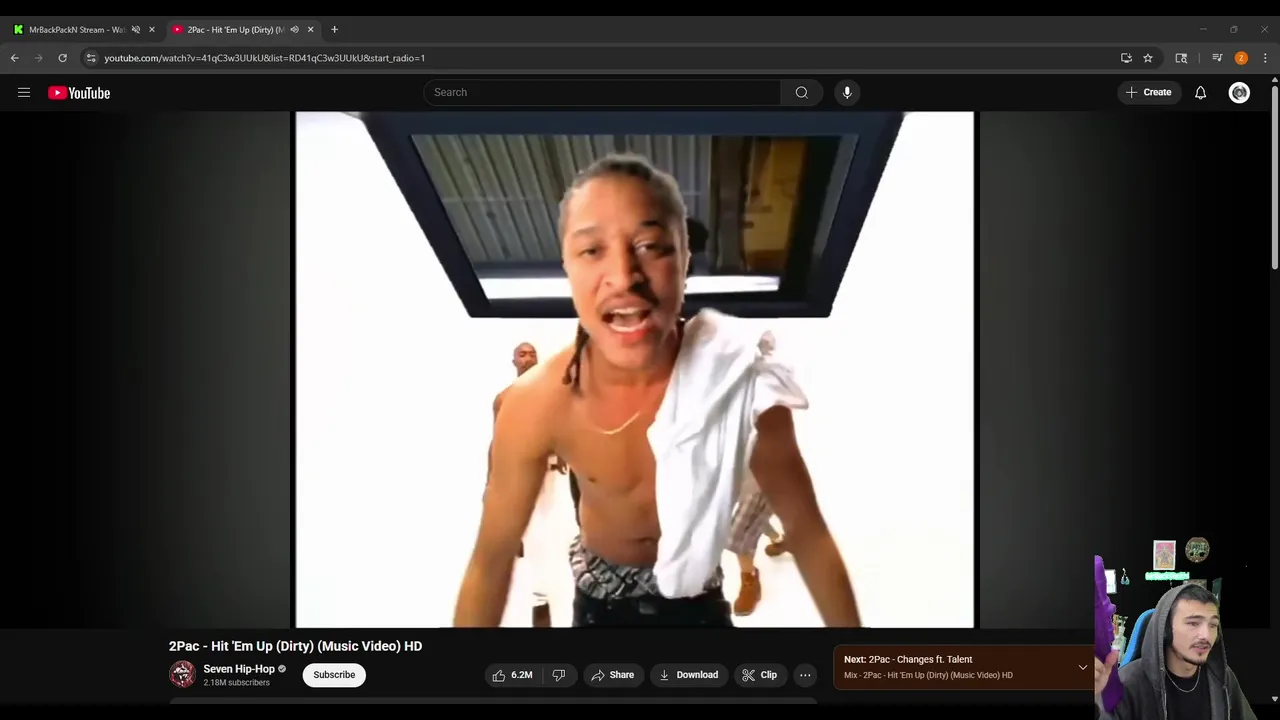Open the YouTube hamburger guide menu
This screenshot has width=1280, height=720.
click(24, 93)
